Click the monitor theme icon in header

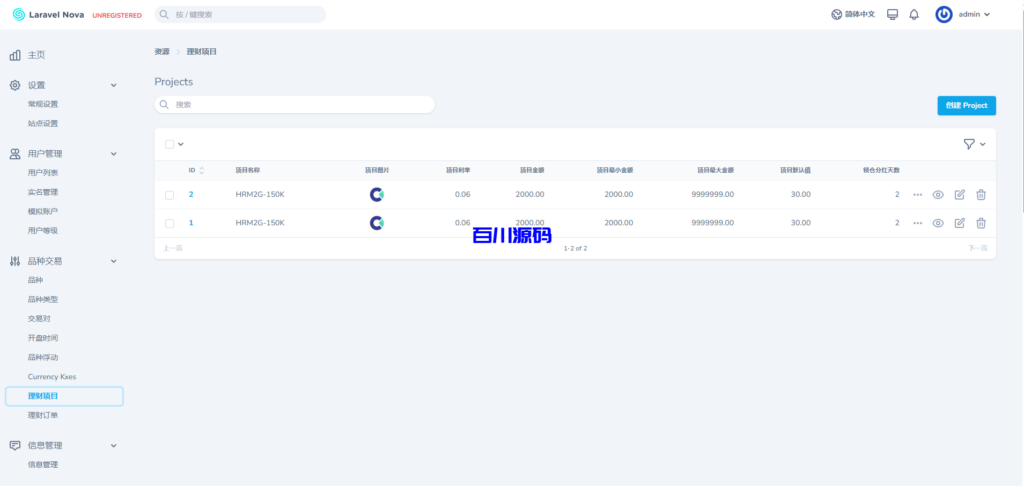pyautogui.click(x=892, y=15)
